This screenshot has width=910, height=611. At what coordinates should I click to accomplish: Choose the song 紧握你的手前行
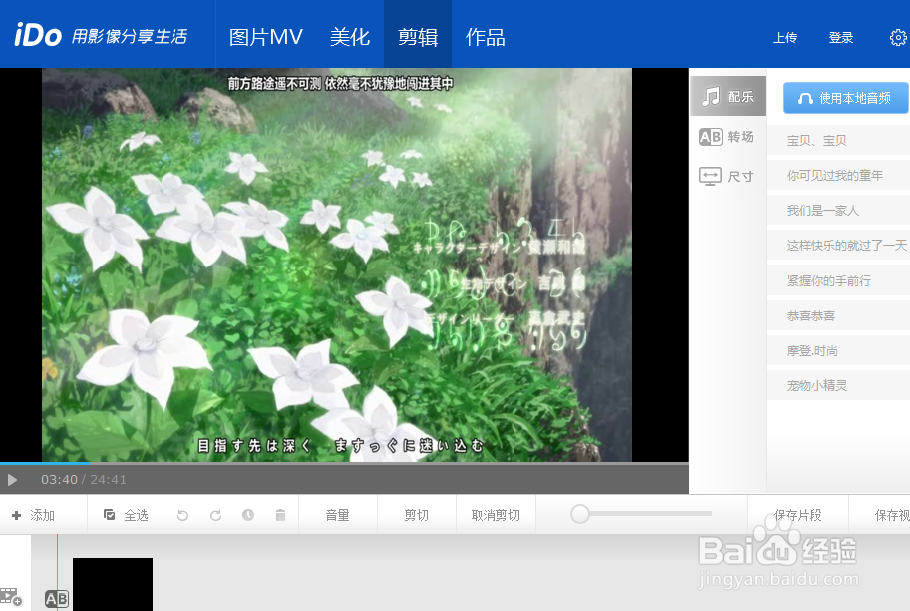[x=838, y=281]
